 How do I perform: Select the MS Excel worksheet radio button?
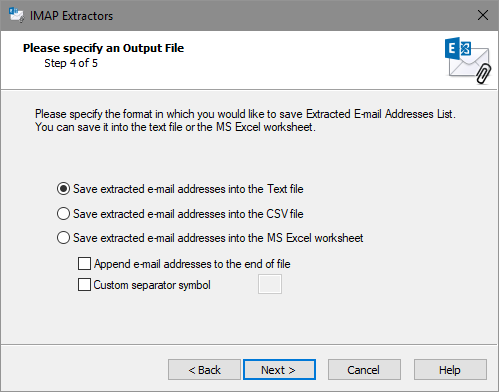click(63, 238)
